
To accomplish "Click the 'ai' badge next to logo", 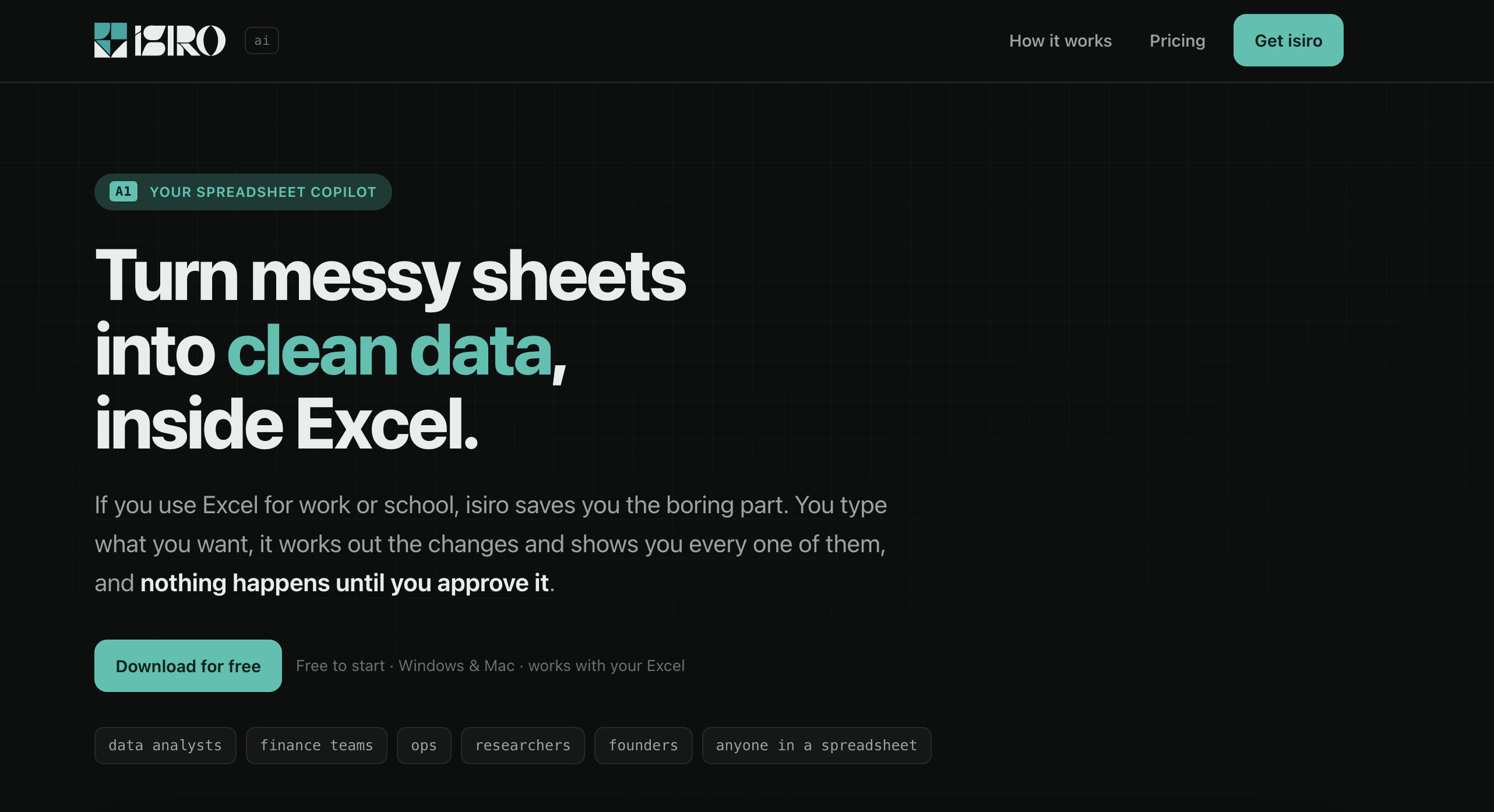I will (262, 41).
